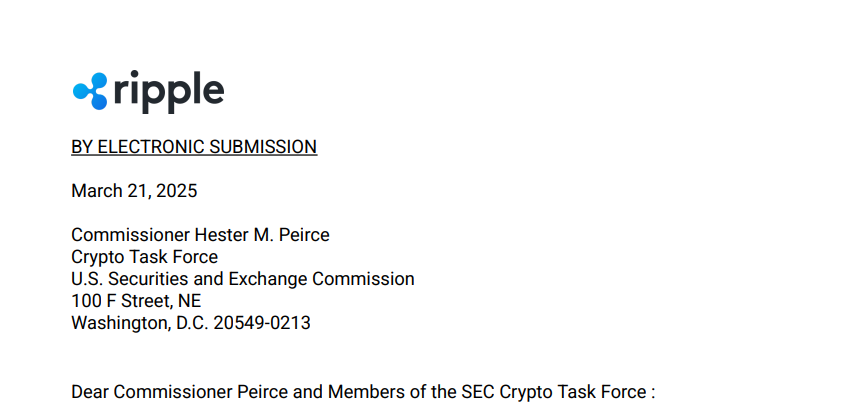
Task: Click the BY ELECTRONIC SUBMISSION underlined heading
Action: coord(194,147)
